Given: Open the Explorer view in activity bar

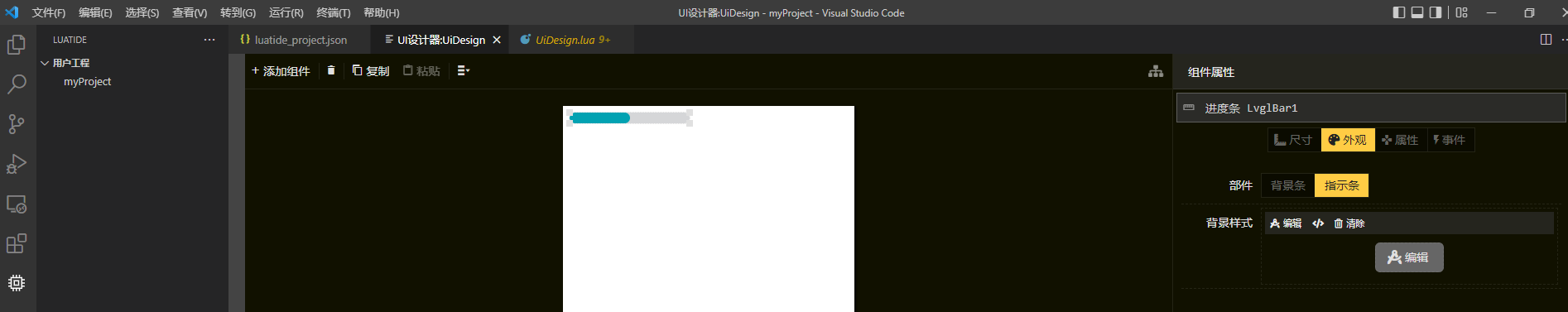Looking at the screenshot, I should [17, 45].
